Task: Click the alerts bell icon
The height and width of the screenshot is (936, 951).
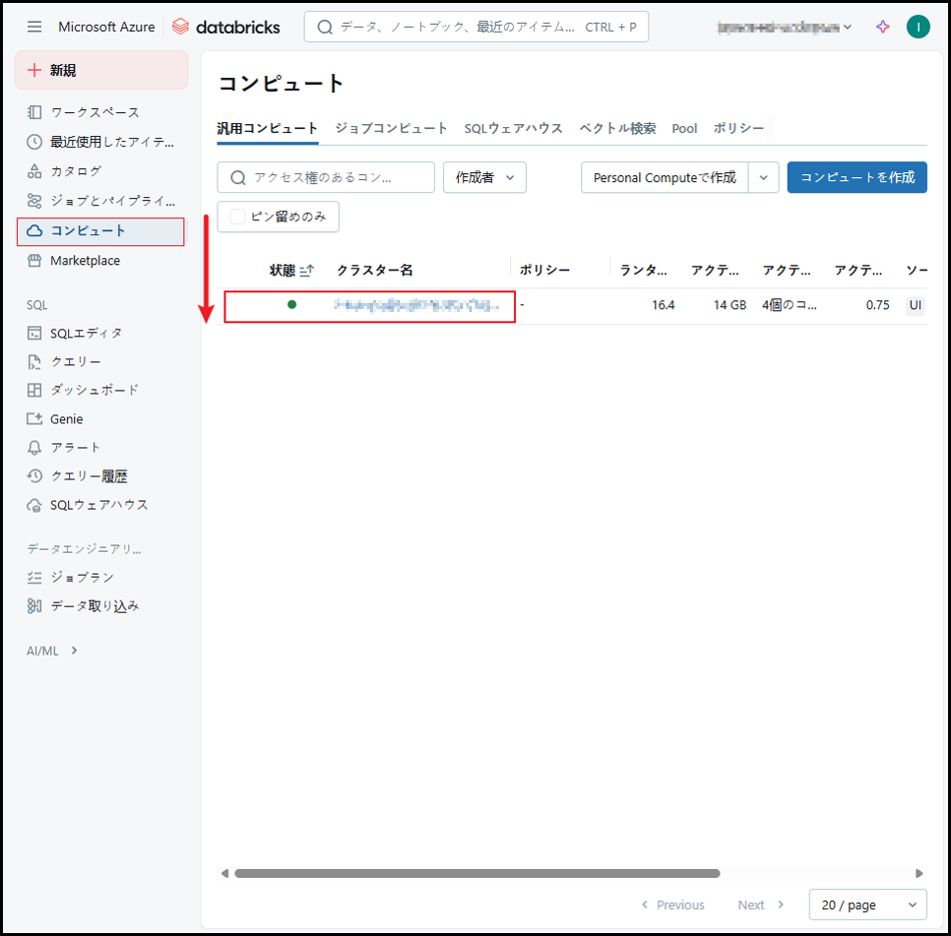Action: [35, 448]
